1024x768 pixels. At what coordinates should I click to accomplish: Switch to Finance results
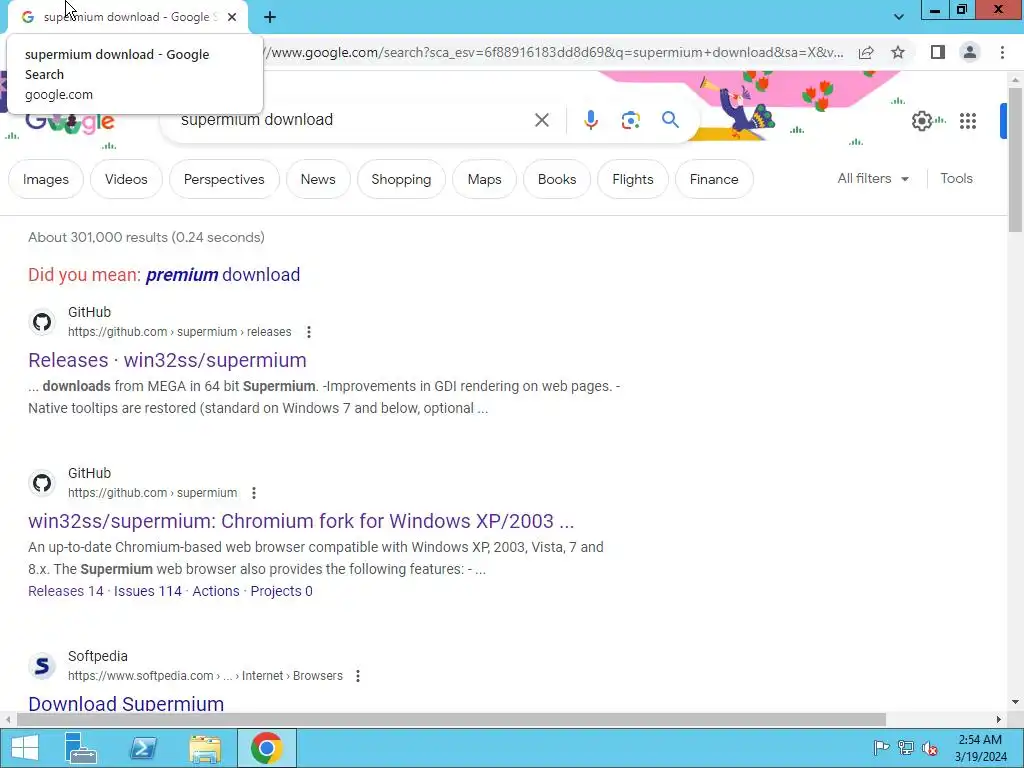(x=714, y=179)
